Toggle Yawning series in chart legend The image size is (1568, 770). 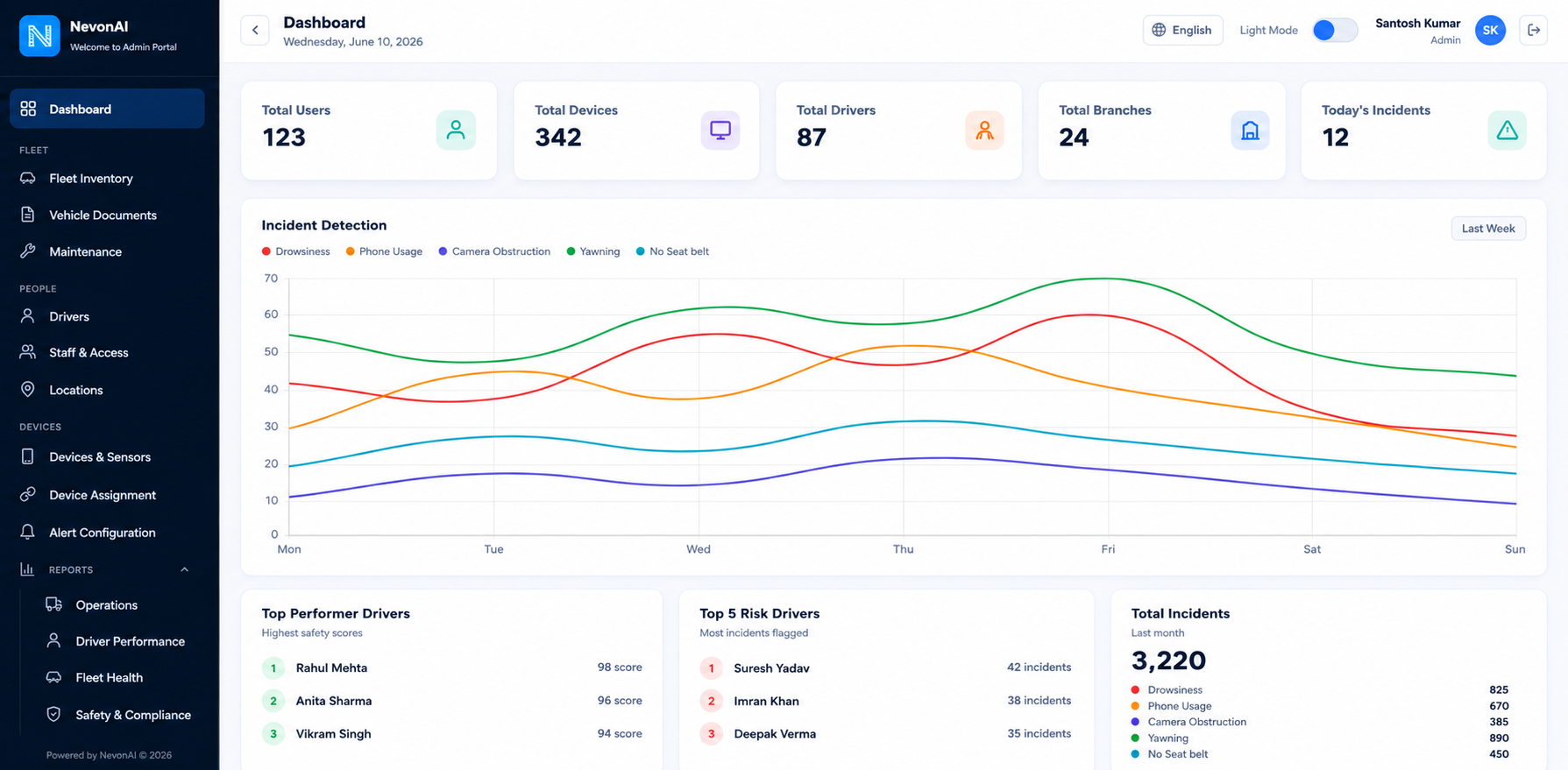593,251
